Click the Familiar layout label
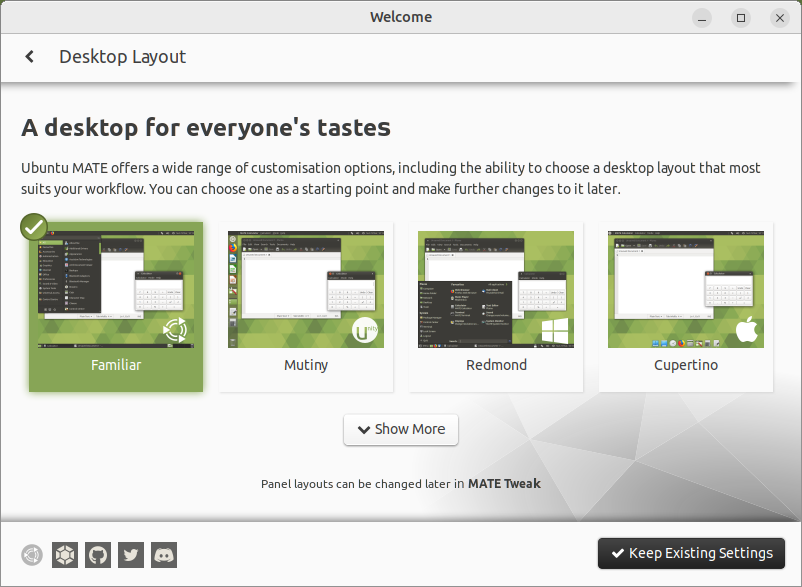 pyautogui.click(x=116, y=365)
